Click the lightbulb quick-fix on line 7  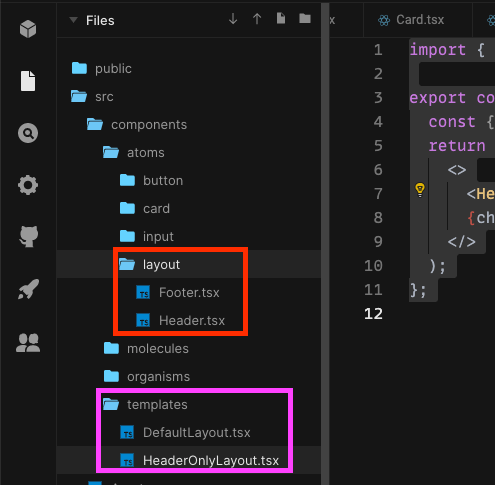tap(420, 190)
